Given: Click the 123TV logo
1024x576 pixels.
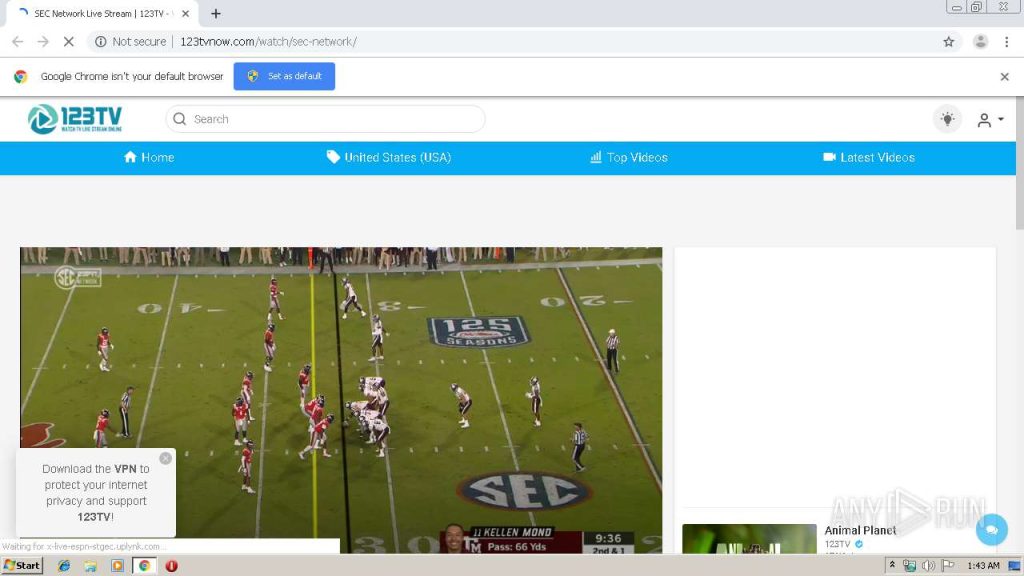Looking at the screenshot, I should click(75, 119).
